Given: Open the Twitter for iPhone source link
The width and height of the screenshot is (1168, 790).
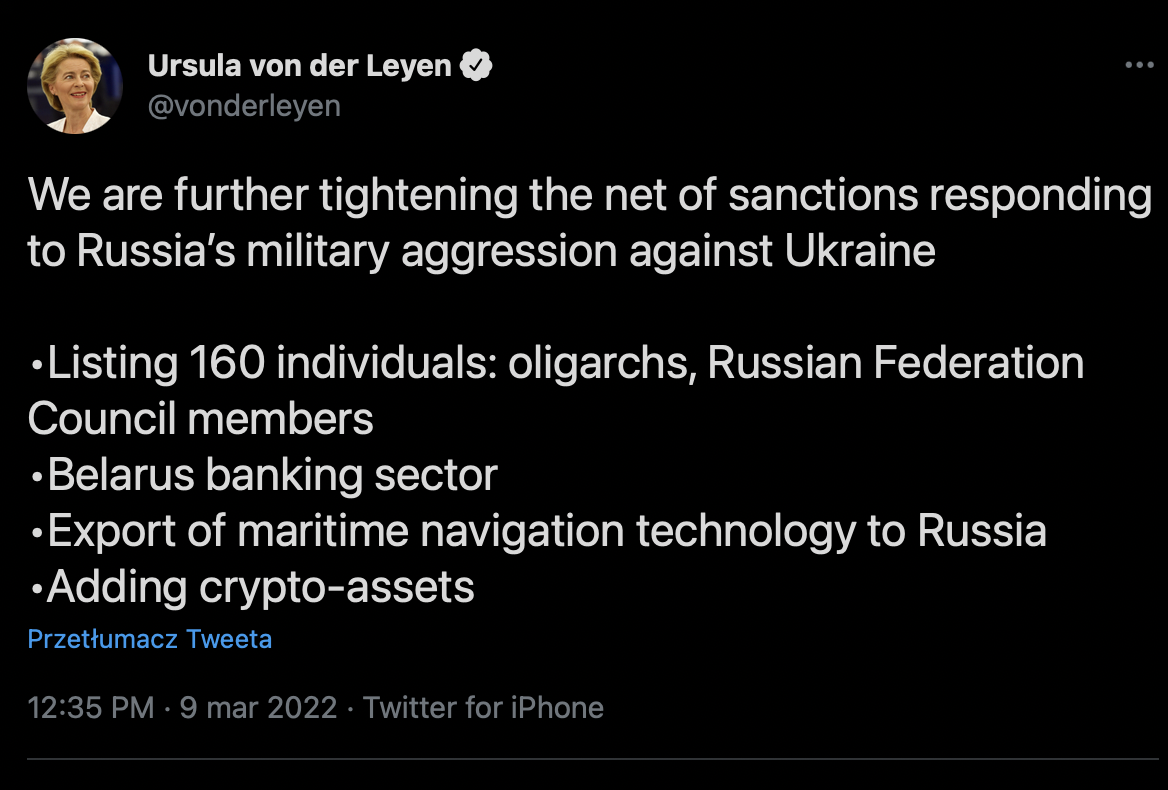Looking at the screenshot, I should (x=483, y=707).
